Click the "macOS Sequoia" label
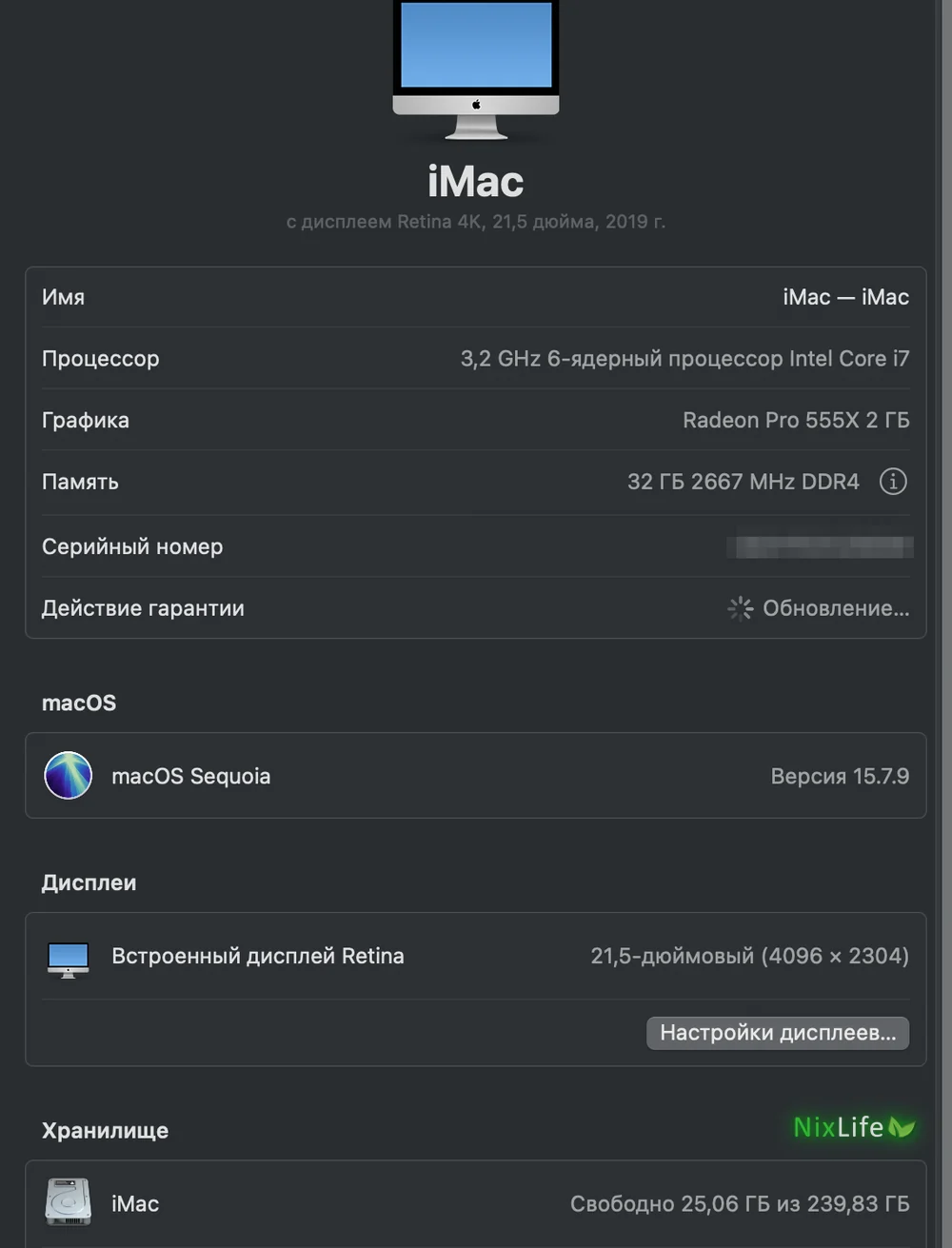The height and width of the screenshot is (1248, 952). click(x=191, y=776)
